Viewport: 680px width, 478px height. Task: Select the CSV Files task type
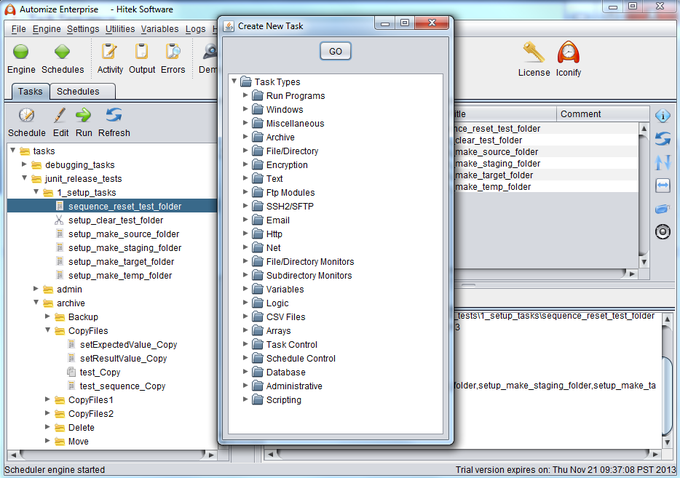click(285, 317)
